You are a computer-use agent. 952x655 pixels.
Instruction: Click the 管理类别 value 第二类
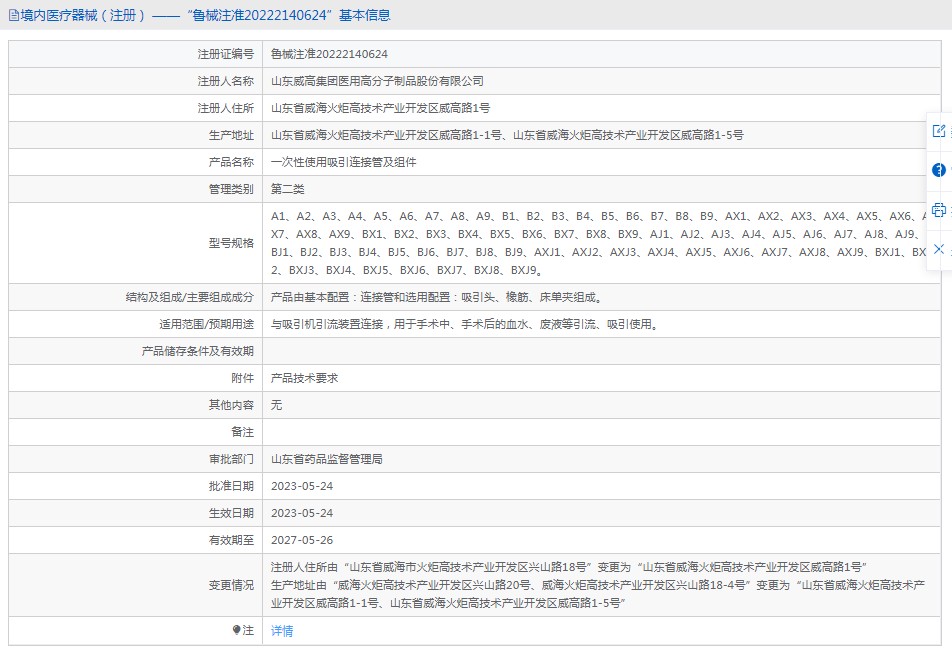pos(287,189)
